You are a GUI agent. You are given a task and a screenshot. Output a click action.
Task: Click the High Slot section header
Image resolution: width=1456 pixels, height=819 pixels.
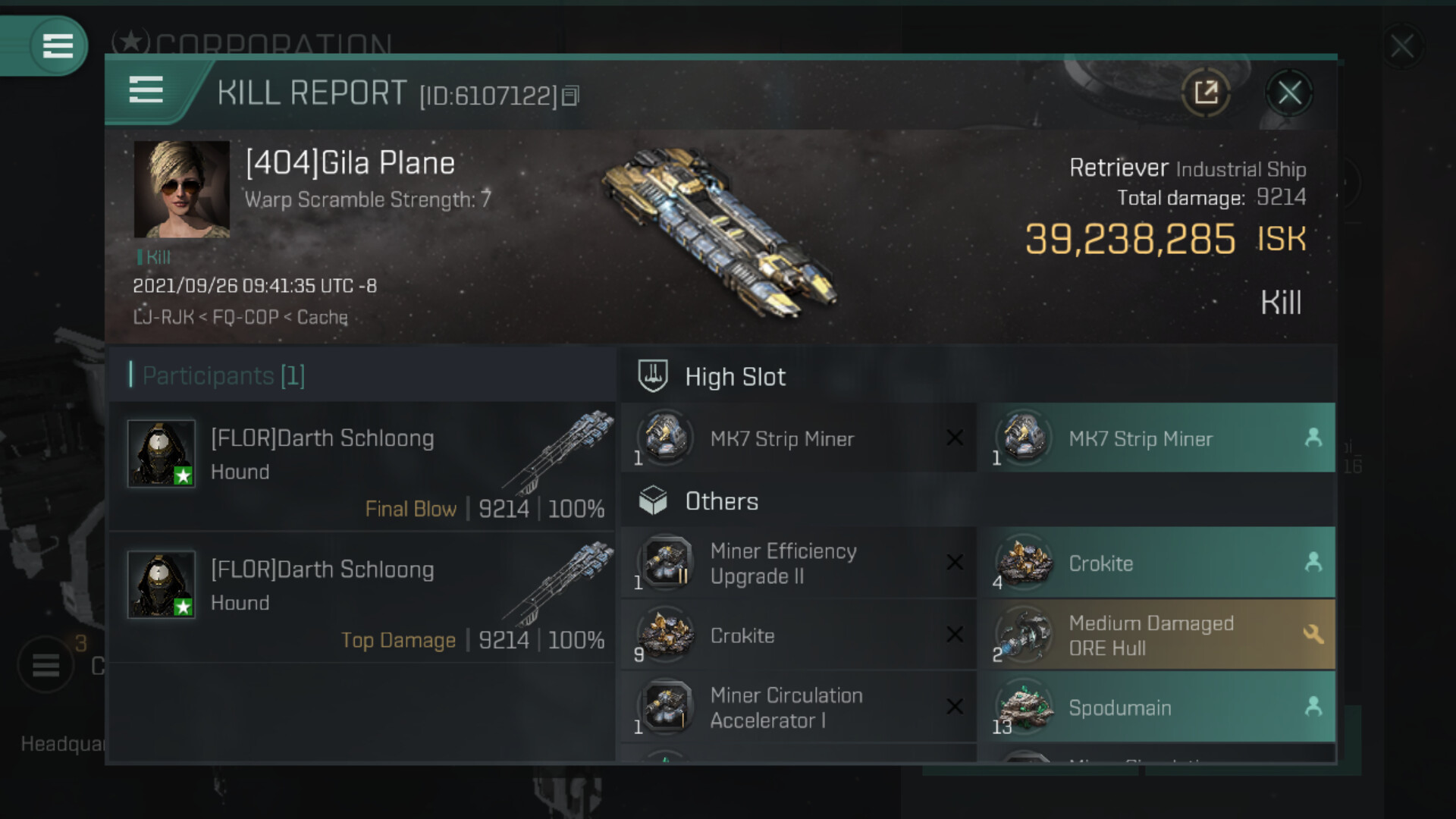coord(735,377)
